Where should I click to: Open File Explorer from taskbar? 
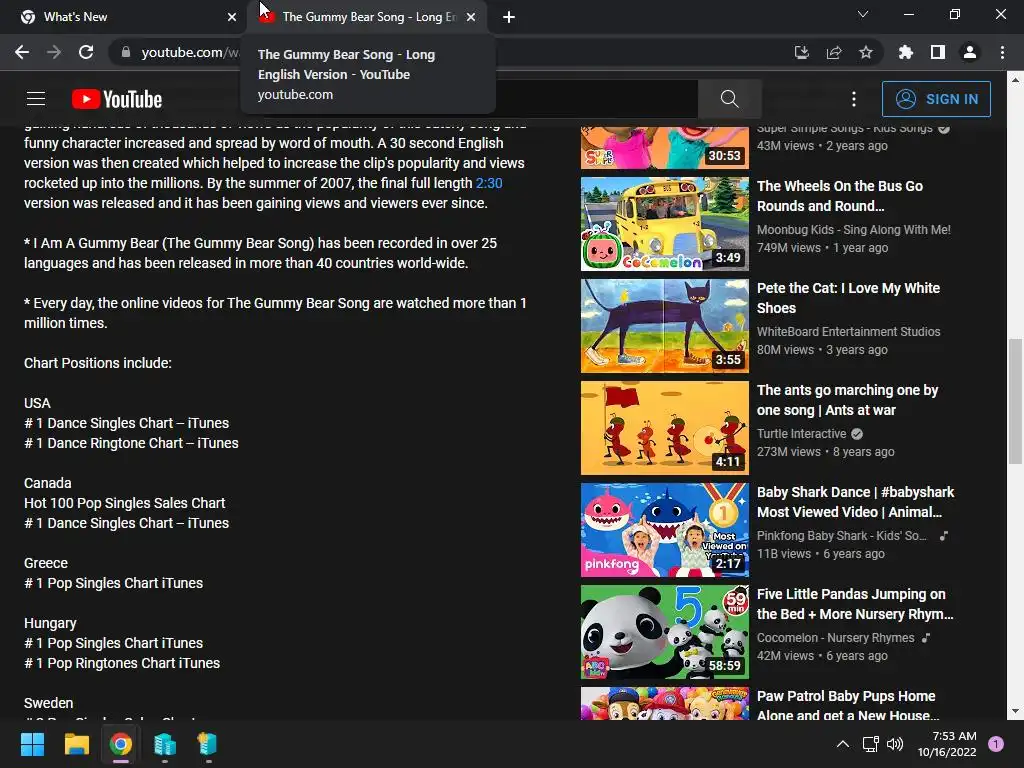point(76,744)
